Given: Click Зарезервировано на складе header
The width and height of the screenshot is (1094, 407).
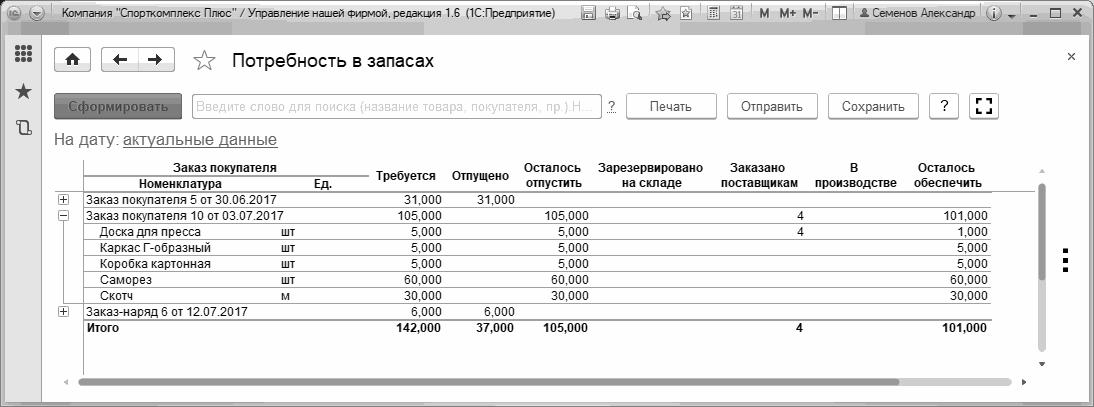Looking at the screenshot, I should (650, 176).
